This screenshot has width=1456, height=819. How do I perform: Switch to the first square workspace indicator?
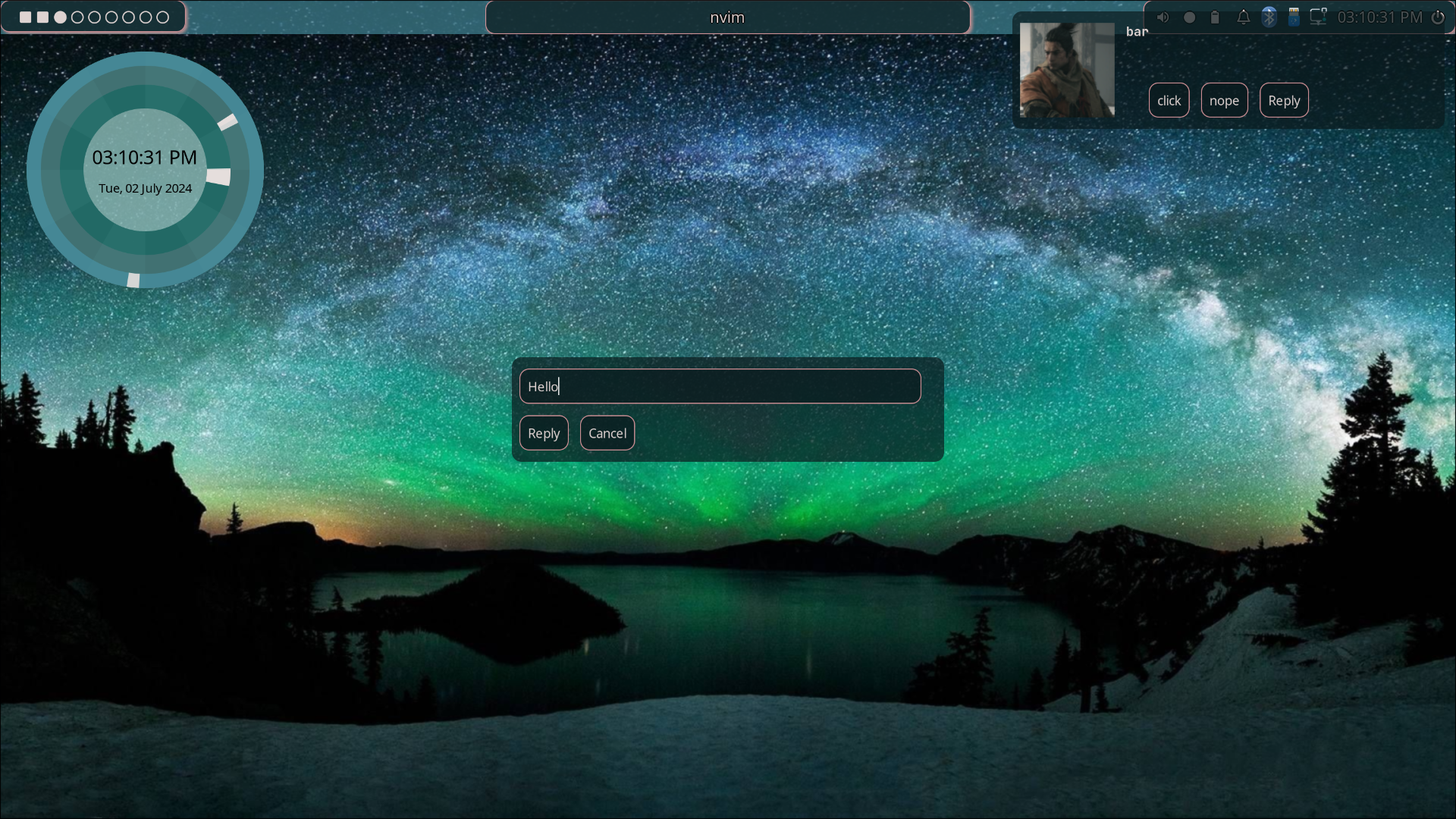click(25, 17)
